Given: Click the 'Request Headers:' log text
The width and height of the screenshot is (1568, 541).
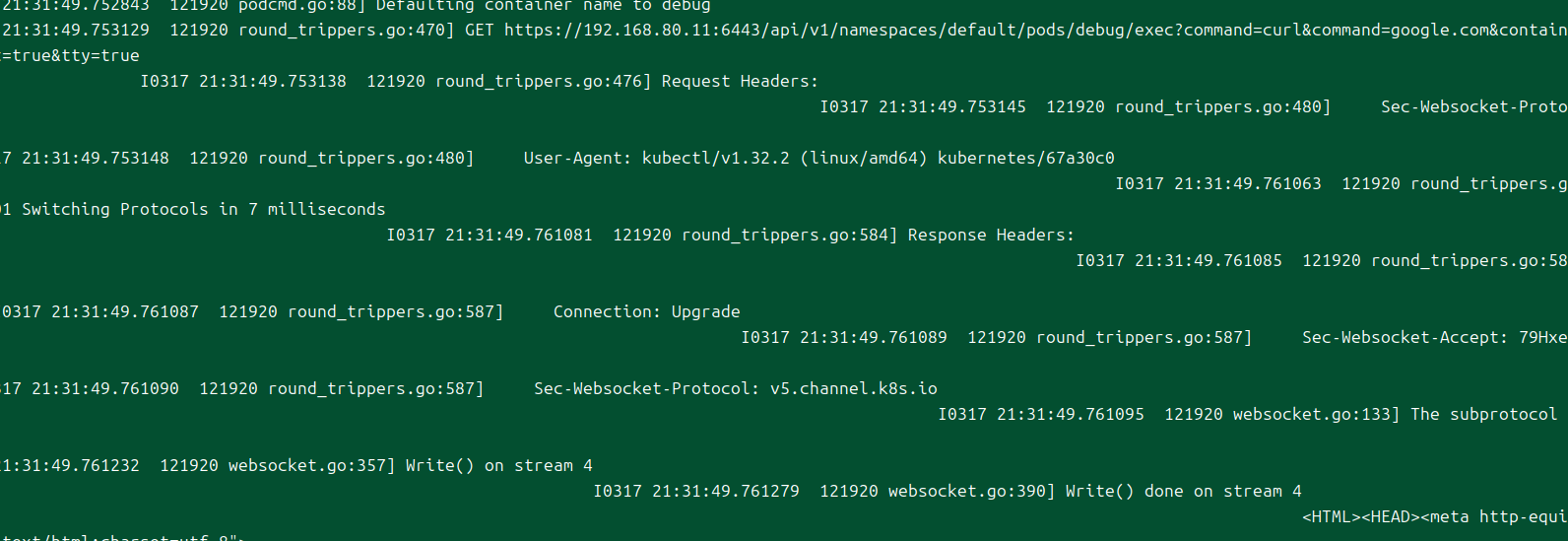Looking at the screenshot, I should (740, 82).
